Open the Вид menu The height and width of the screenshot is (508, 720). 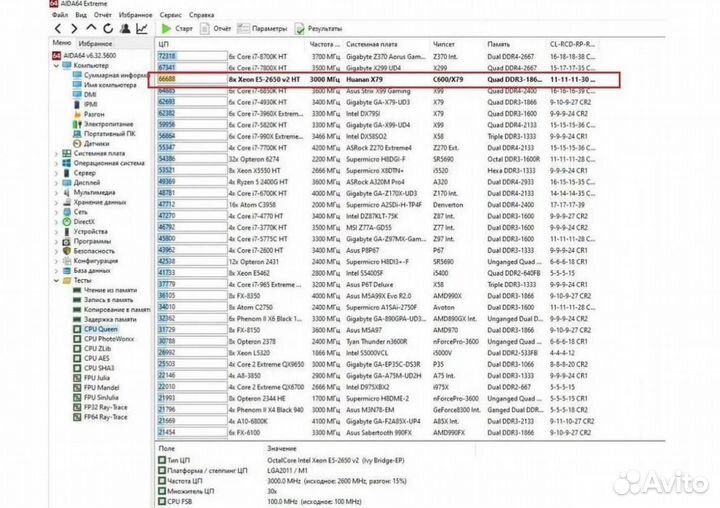(81, 15)
